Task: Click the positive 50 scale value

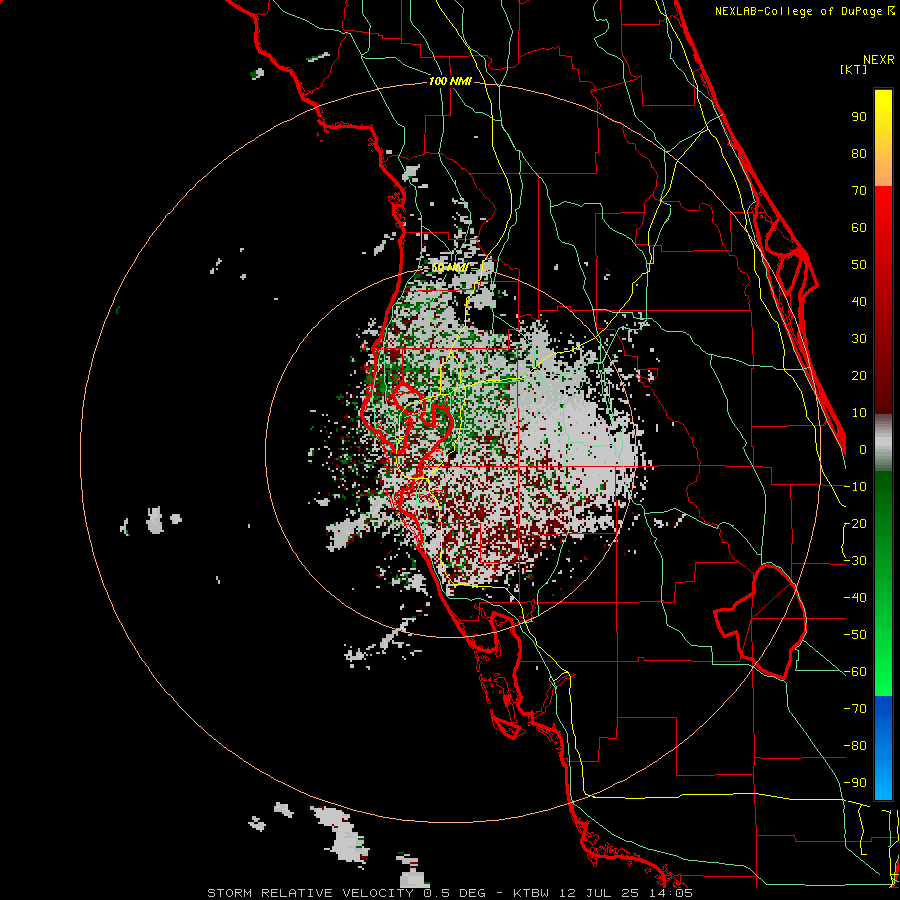Action: tap(859, 265)
